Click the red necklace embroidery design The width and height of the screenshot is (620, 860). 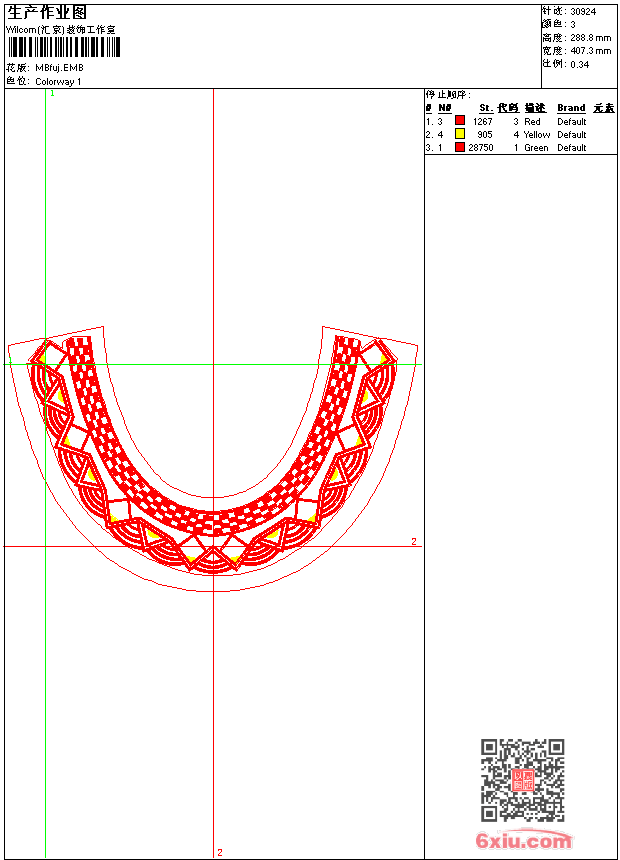tap(213, 520)
